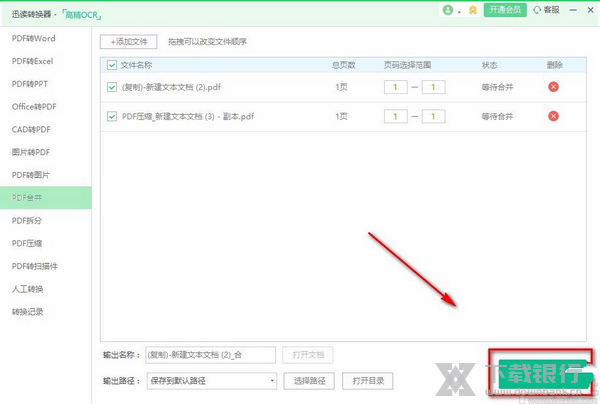Uncheck (复制)-新建文本文档 (2).pdf checkbox

coord(112,87)
